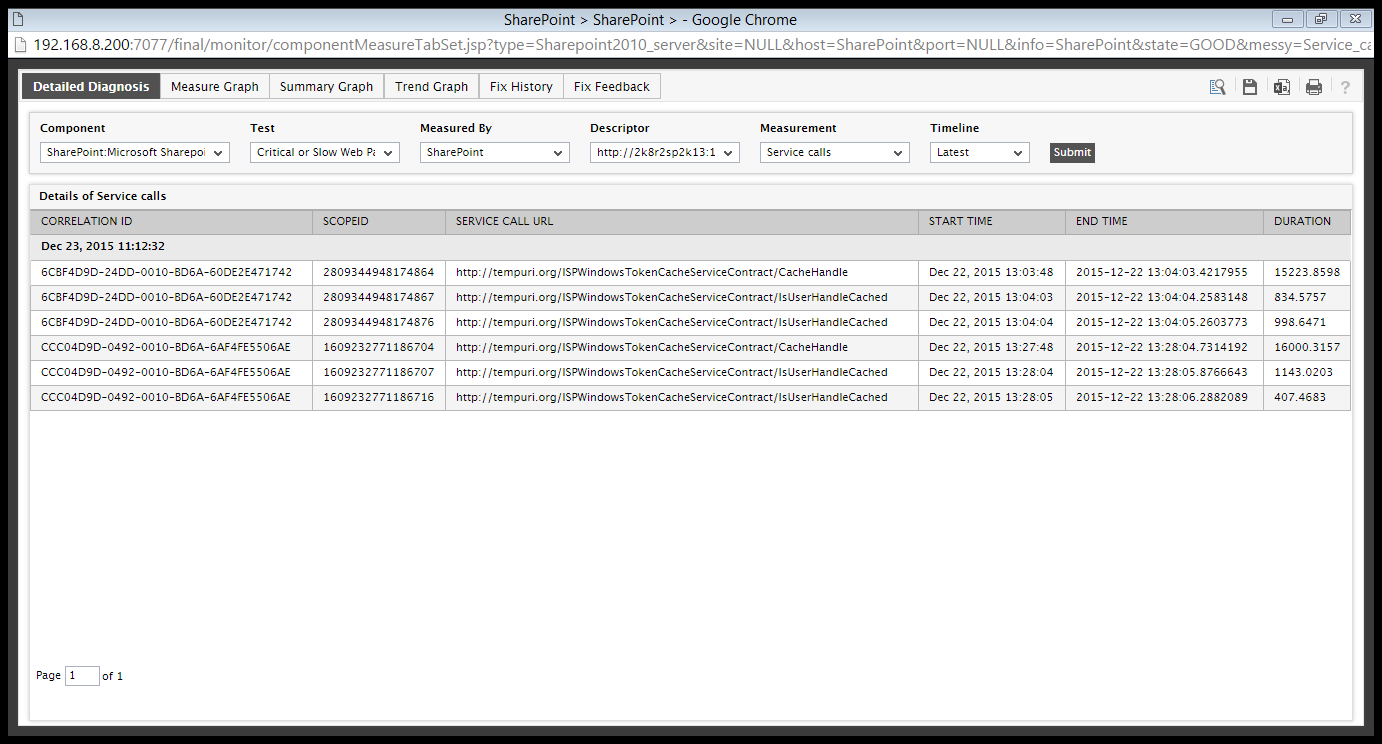Click the duration value 1143.0203
The image size is (1382, 744).
(1303, 372)
